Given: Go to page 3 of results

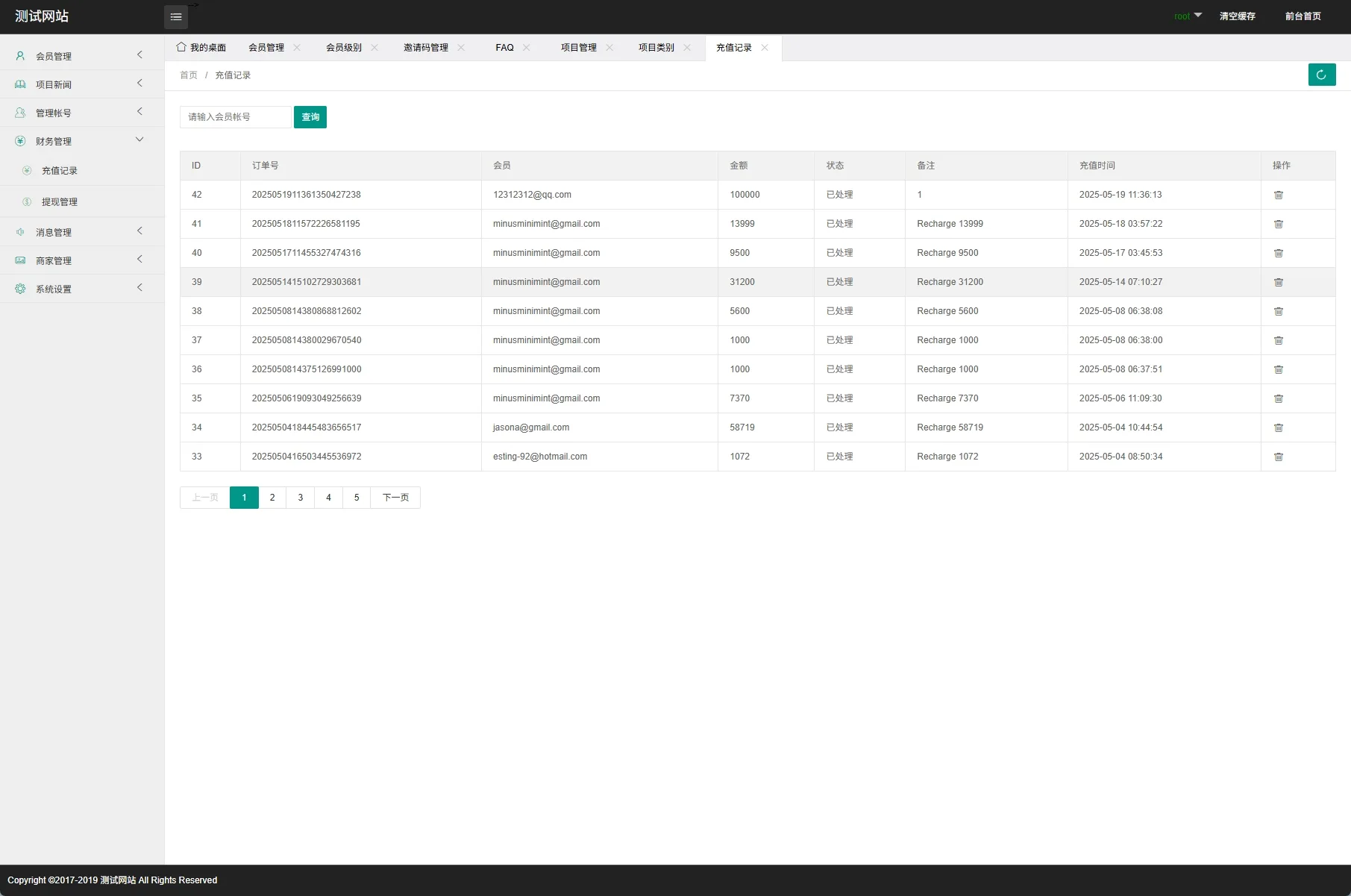Looking at the screenshot, I should click(x=301, y=498).
